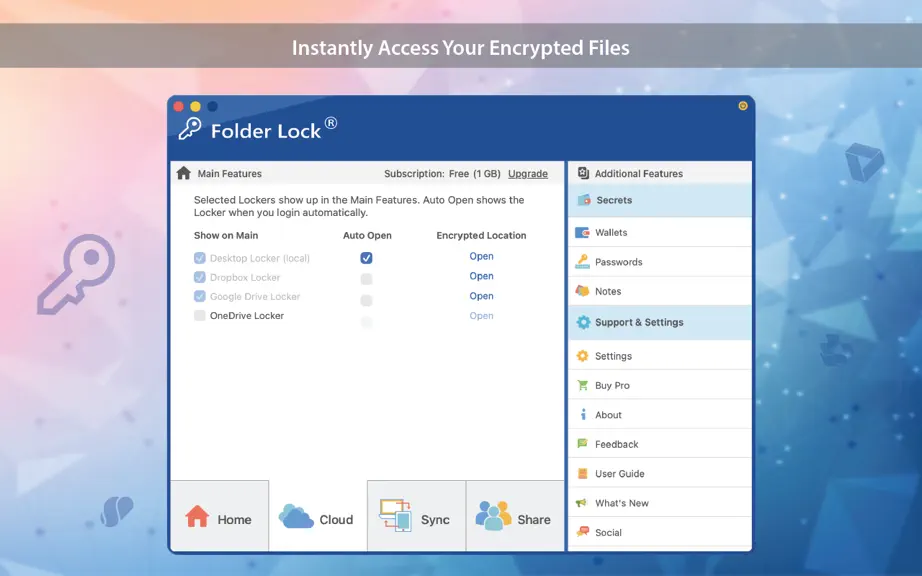Screen dimensions: 922x576
Task: Open the Wallets section
Action: 660,232
